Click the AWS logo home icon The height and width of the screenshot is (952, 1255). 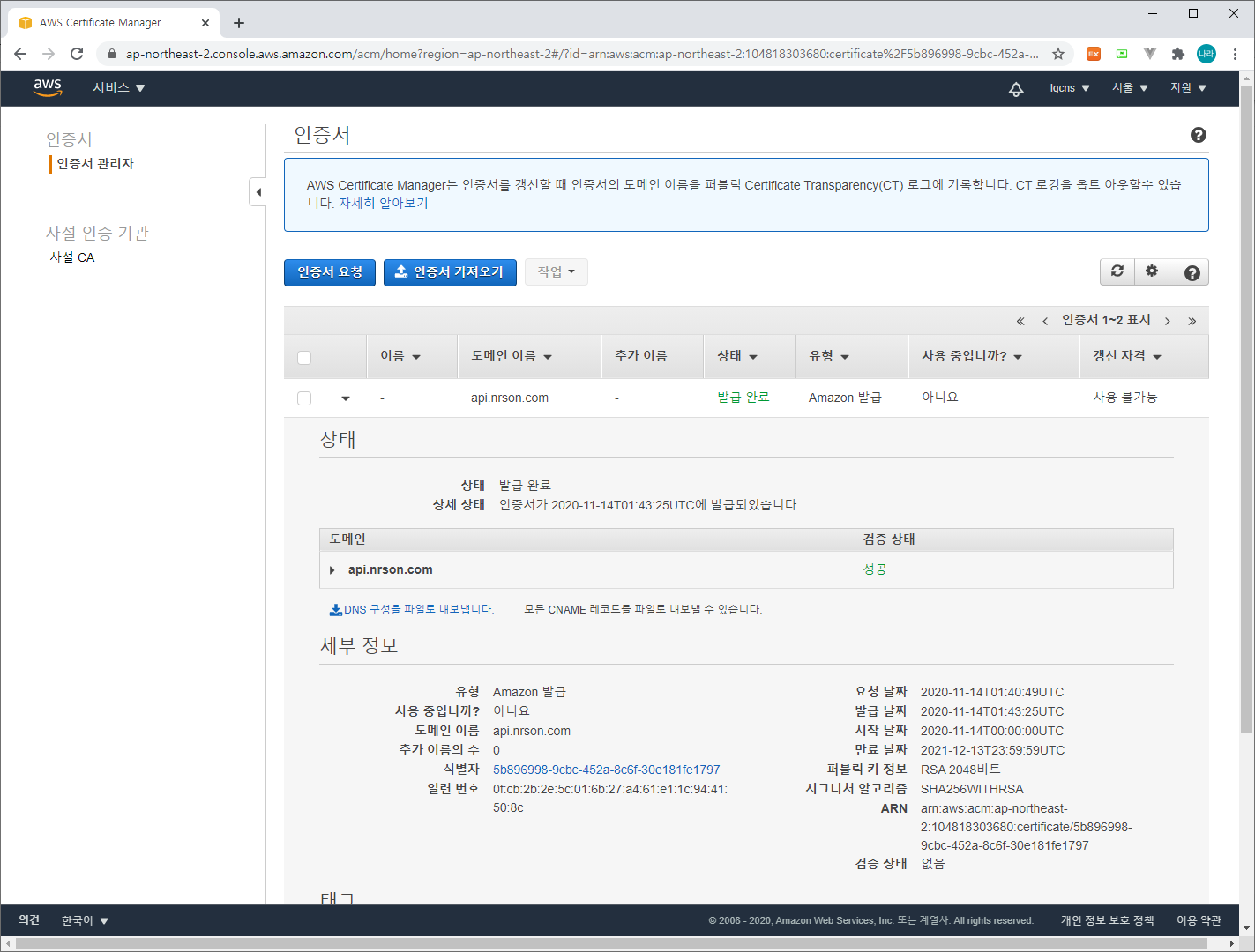[x=48, y=87]
